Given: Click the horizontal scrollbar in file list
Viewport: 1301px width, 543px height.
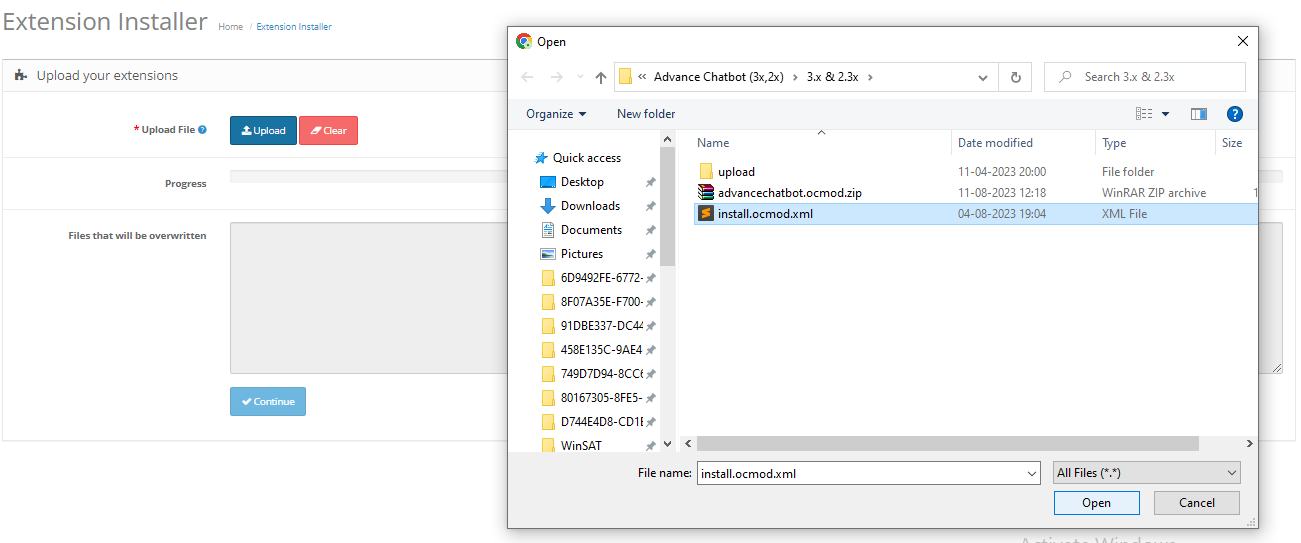Looking at the screenshot, I should pyautogui.click(x=947, y=443).
